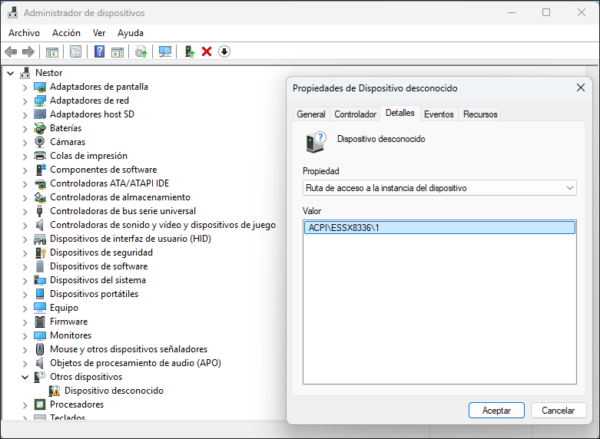Open the Archivo menu

[24, 33]
